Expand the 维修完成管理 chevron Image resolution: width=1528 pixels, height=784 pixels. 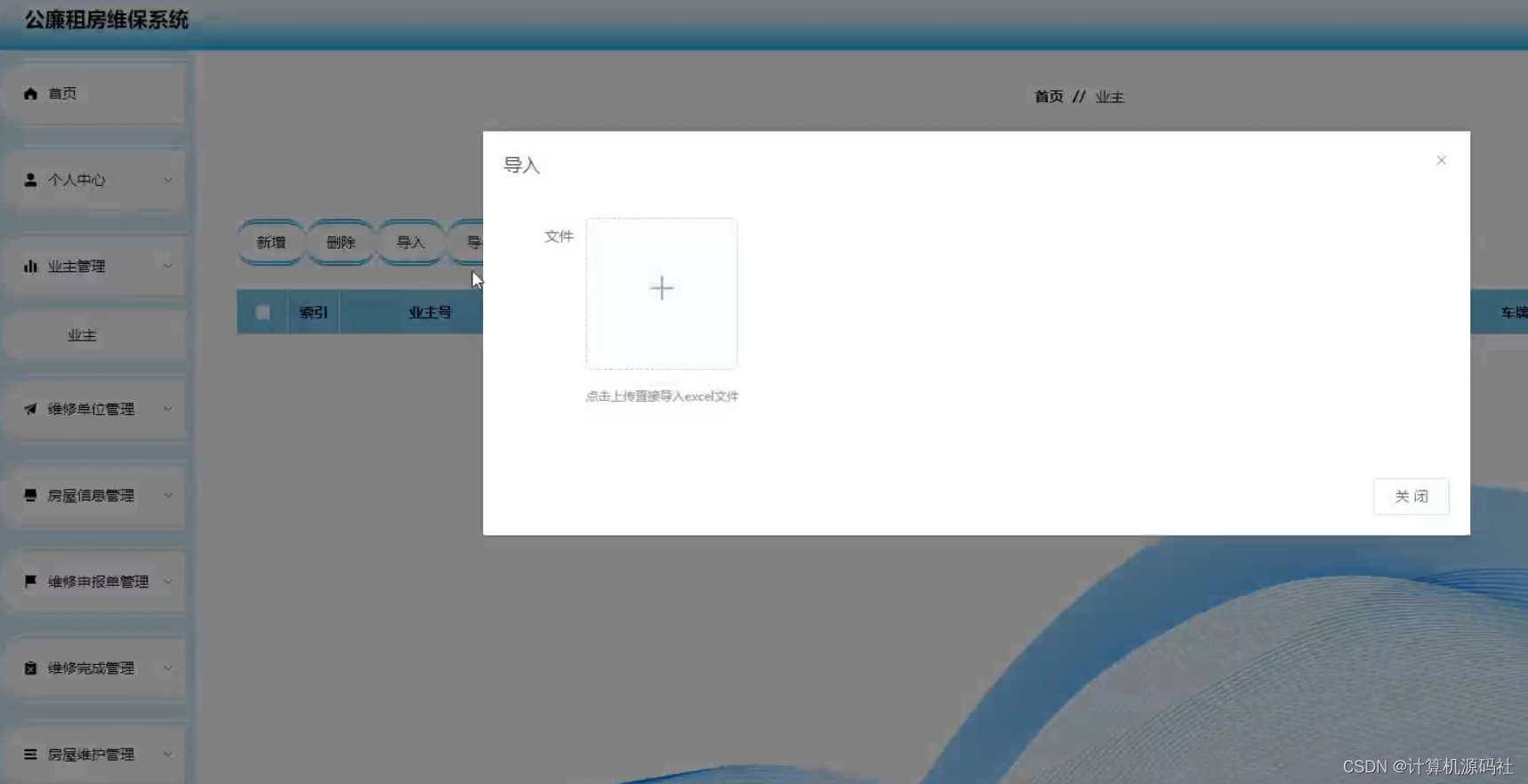click(167, 668)
